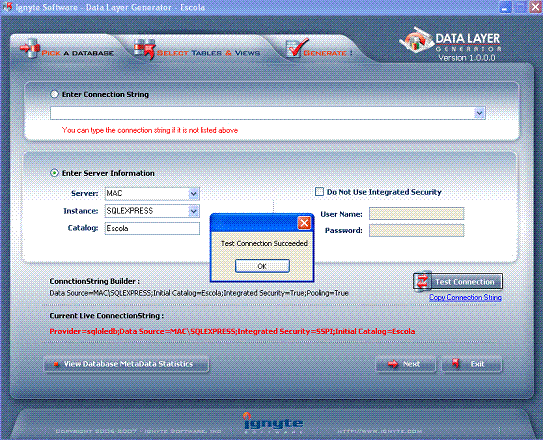Expand the connection string dropdown arrow
Viewport: 543px width, 440px height.
479,113
